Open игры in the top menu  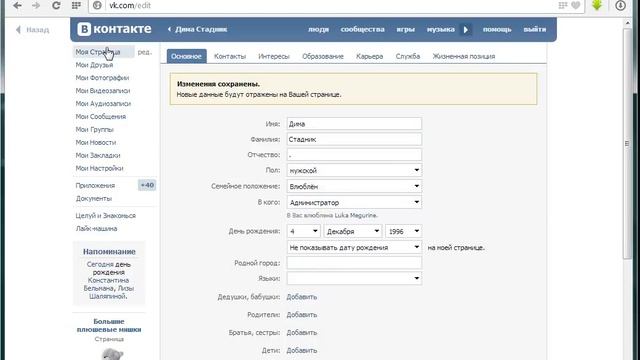coord(405,29)
